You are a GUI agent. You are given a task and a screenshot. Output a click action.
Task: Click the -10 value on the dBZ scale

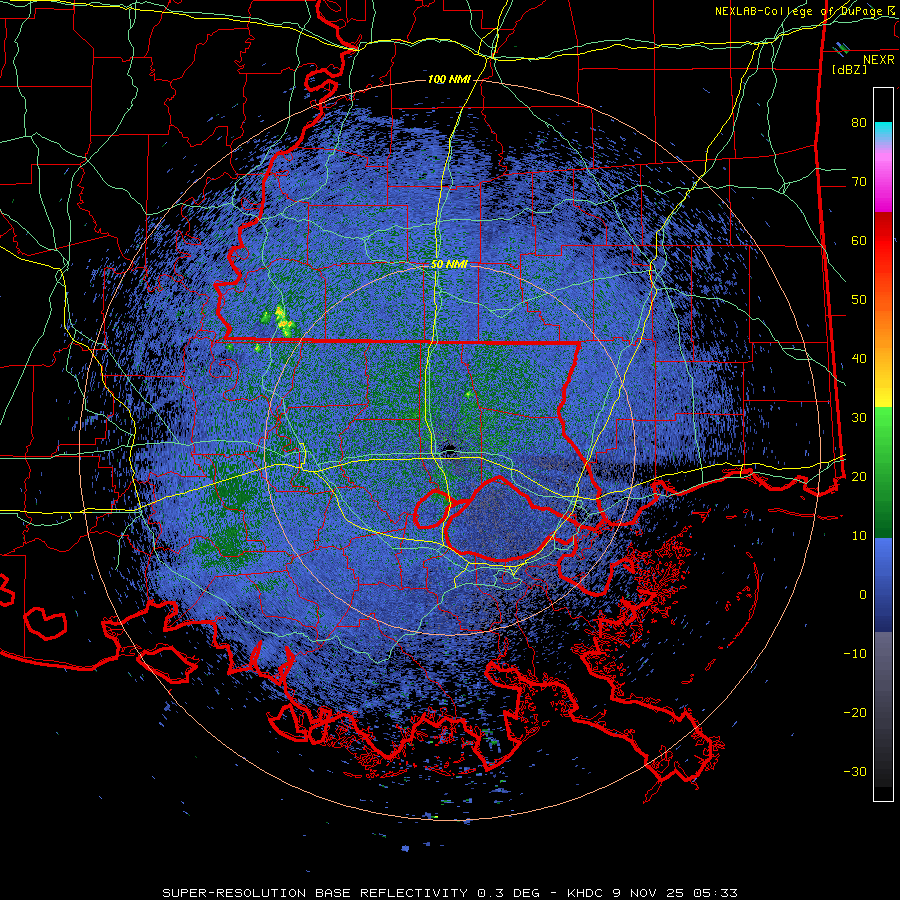(855, 653)
